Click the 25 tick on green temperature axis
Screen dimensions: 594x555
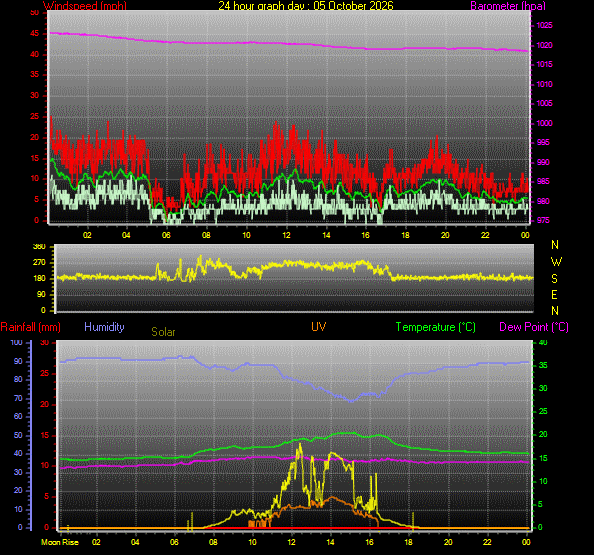pyautogui.click(x=543, y=411)
